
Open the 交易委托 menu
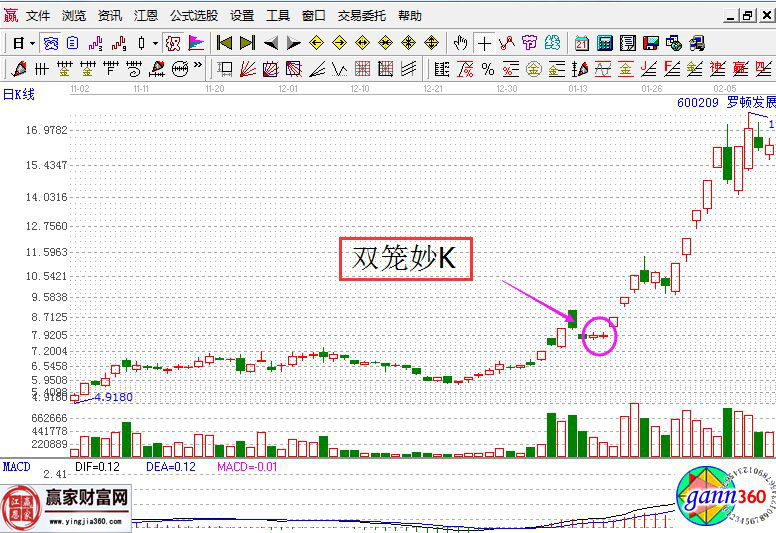pos(361,16)
